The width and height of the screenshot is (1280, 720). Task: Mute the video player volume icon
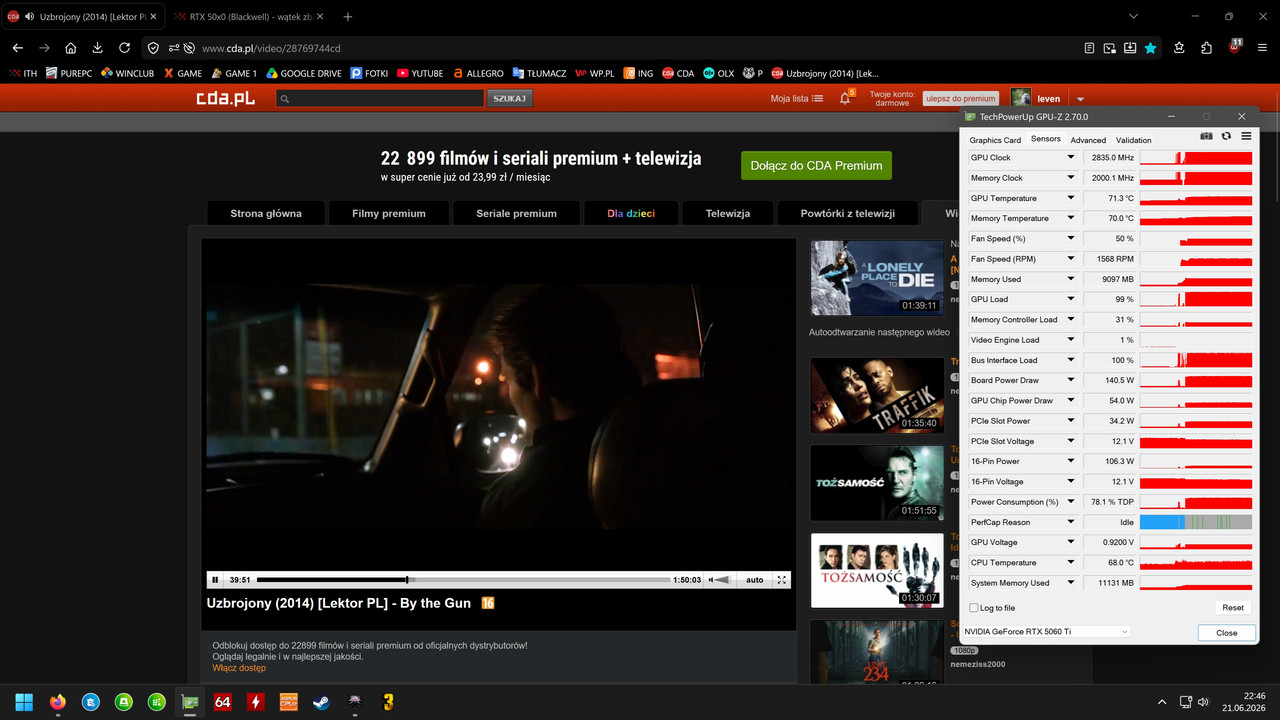(713, 580)
